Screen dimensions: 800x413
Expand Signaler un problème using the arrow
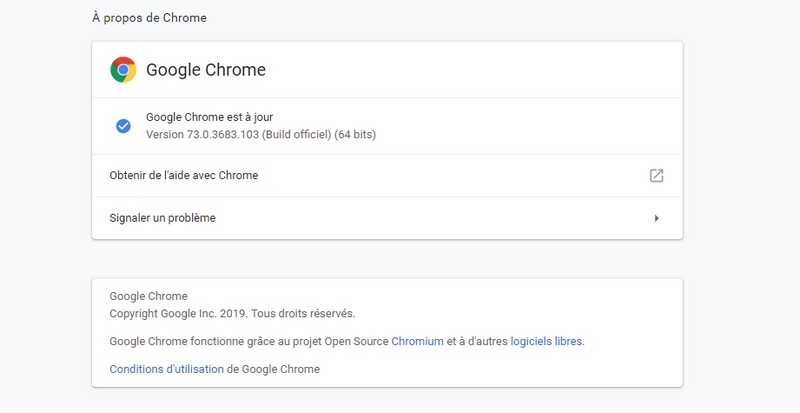(x=656, y=218)
